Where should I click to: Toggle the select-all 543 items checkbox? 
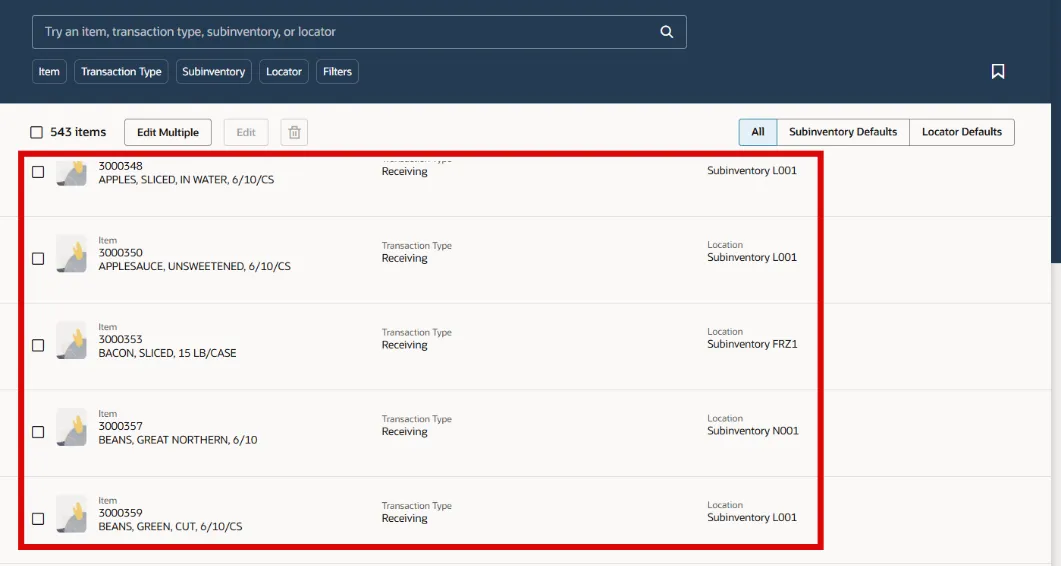(37, 132)
